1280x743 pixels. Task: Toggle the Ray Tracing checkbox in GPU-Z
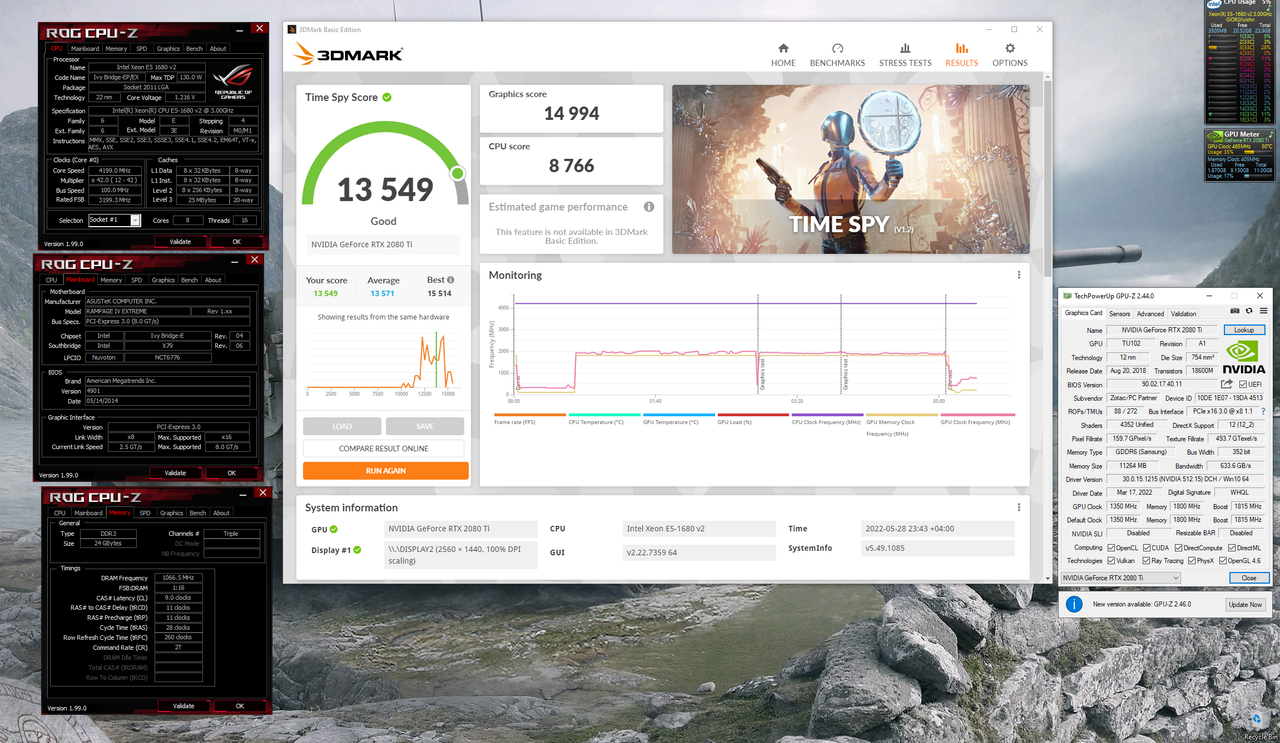[x=1145, y=560]
